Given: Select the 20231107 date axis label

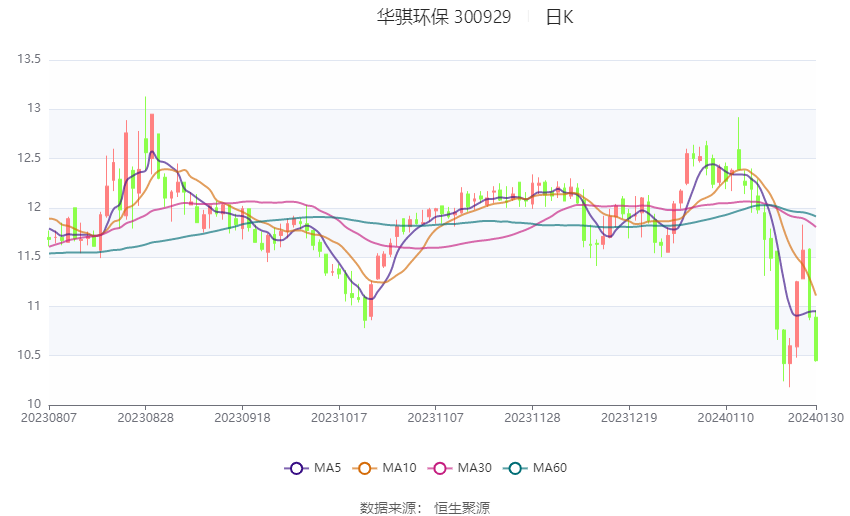Looking at the screenshot, I should coord(435,418).
